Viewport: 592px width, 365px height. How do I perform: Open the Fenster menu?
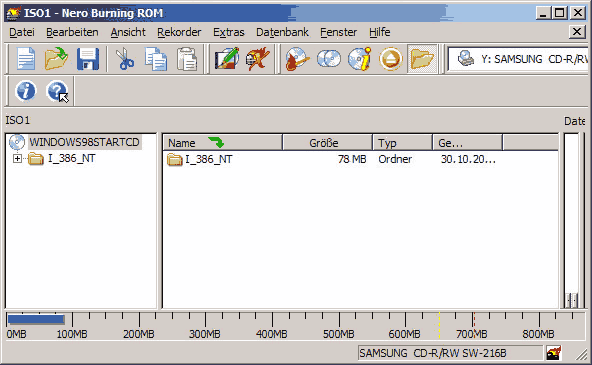(338, 32)
